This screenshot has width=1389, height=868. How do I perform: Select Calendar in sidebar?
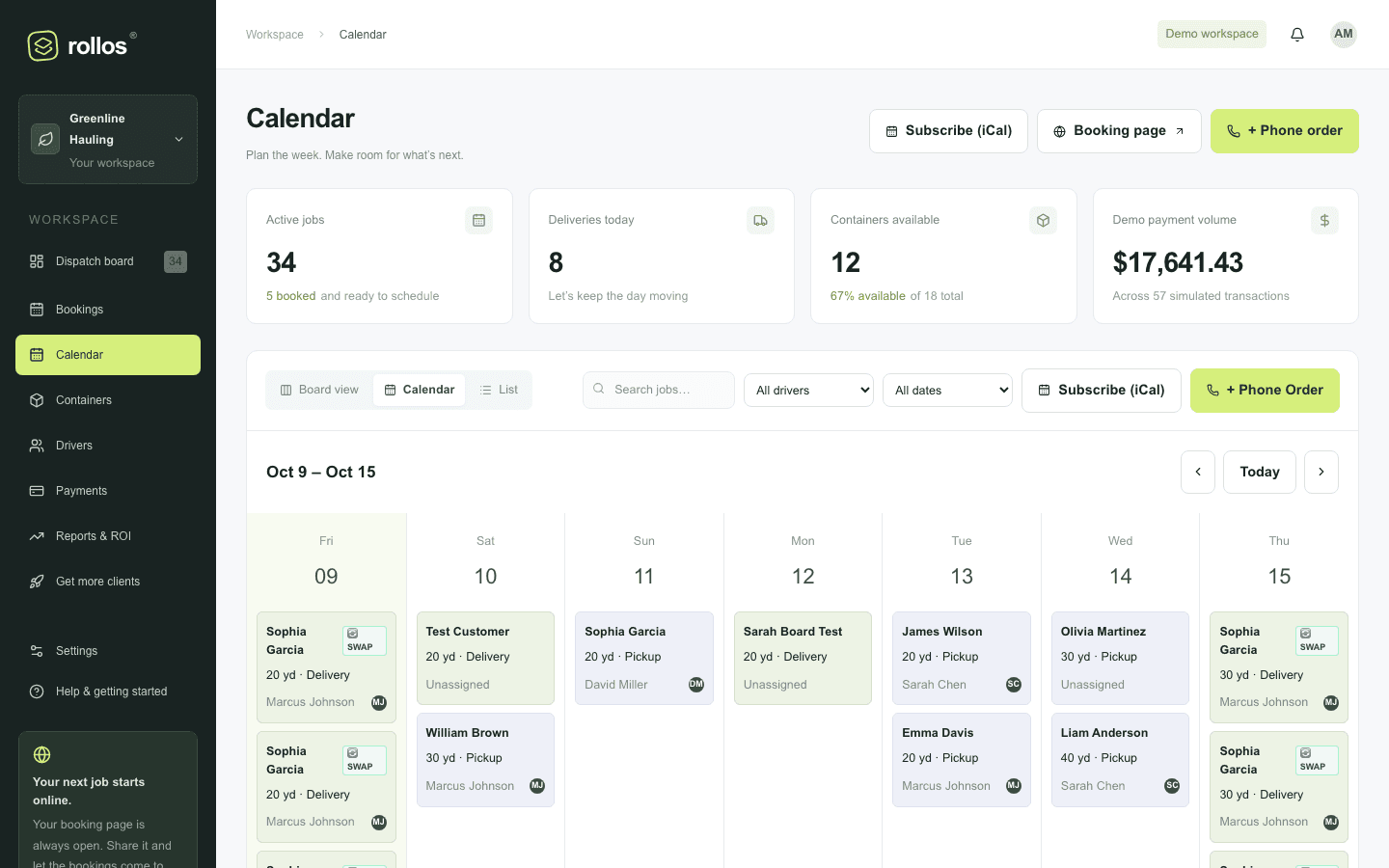coord(108,355)
